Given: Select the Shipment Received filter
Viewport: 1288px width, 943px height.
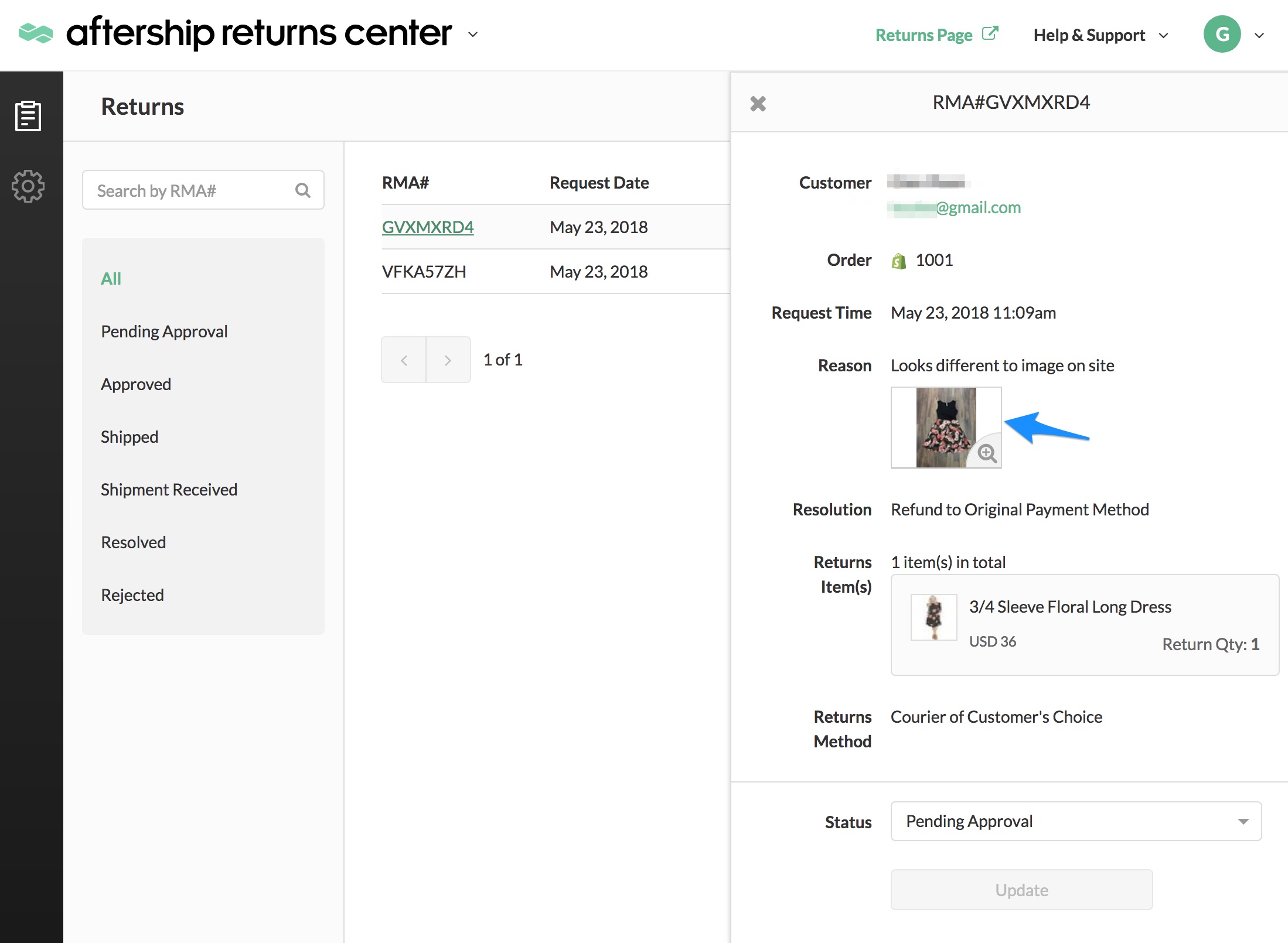Looking at the screenshot, I should [169, 490].
